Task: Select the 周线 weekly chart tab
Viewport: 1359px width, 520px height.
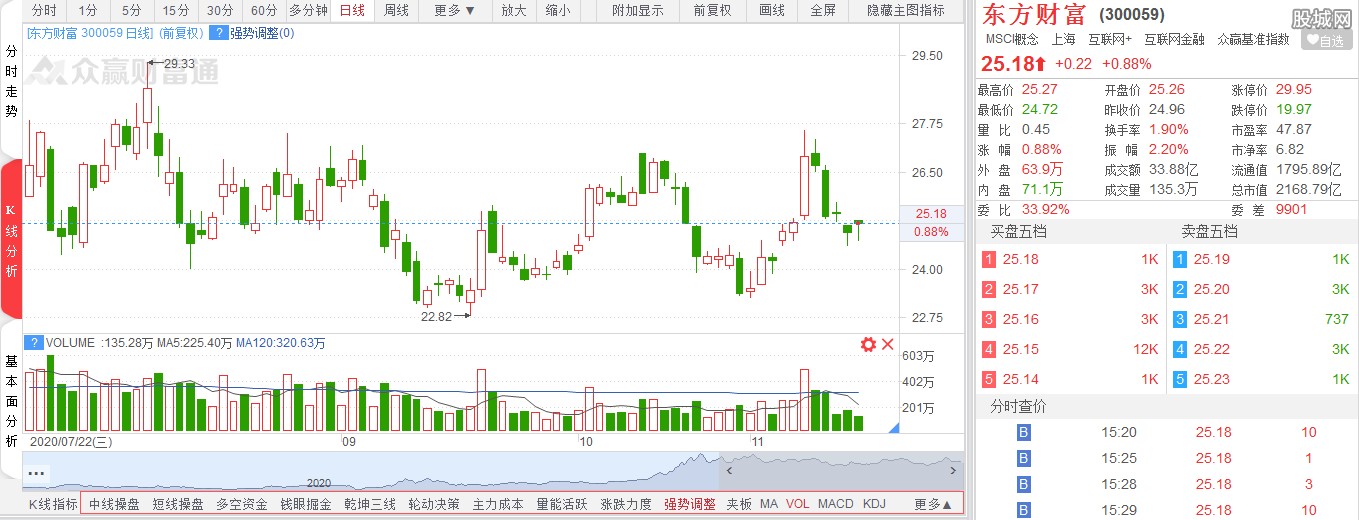Action: tap(397, 11)
